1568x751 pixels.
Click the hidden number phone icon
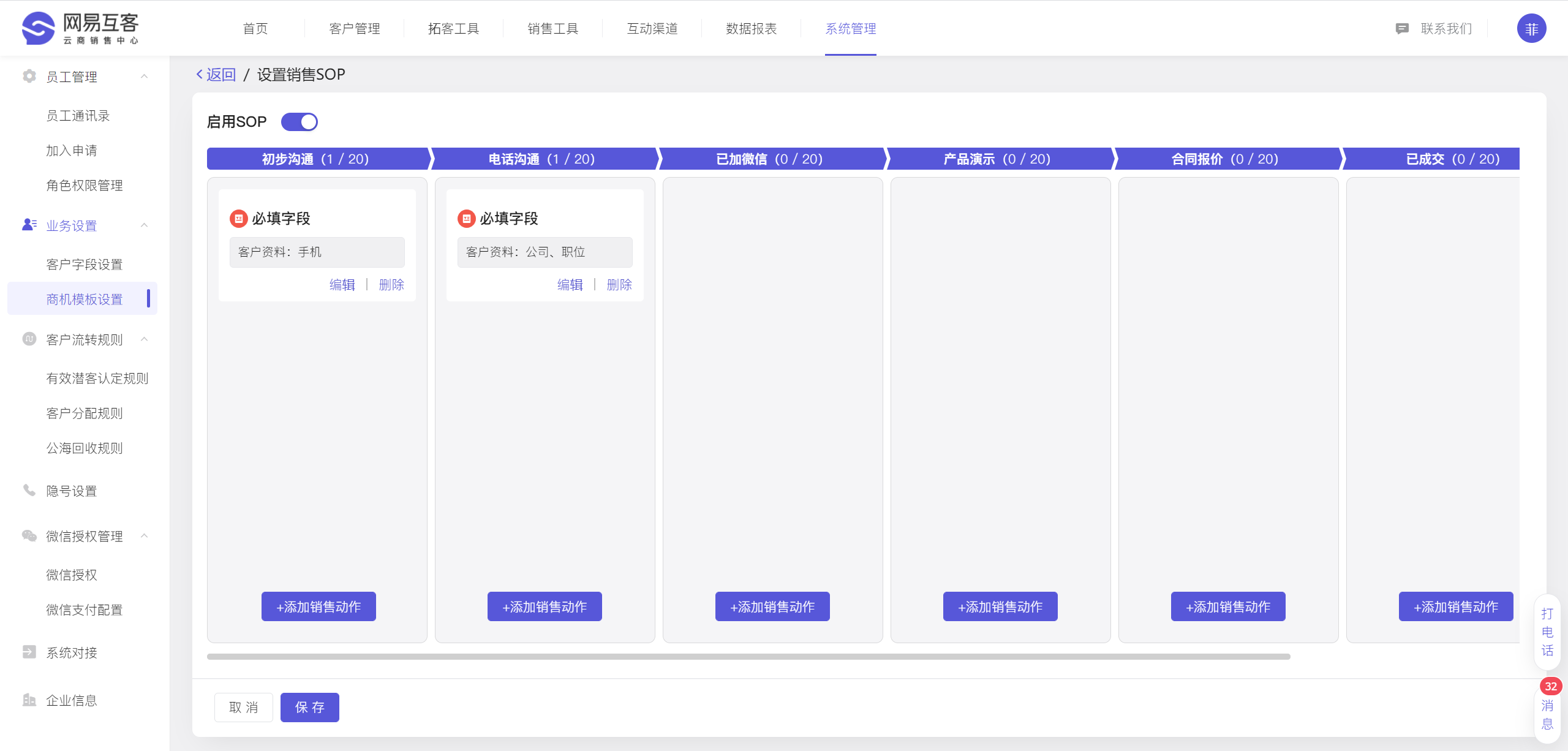(29, 490)
